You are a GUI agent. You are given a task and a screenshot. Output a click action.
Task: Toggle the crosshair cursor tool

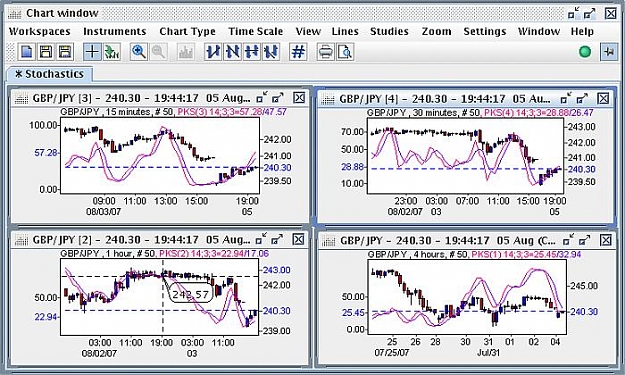(x=92, y=52)
